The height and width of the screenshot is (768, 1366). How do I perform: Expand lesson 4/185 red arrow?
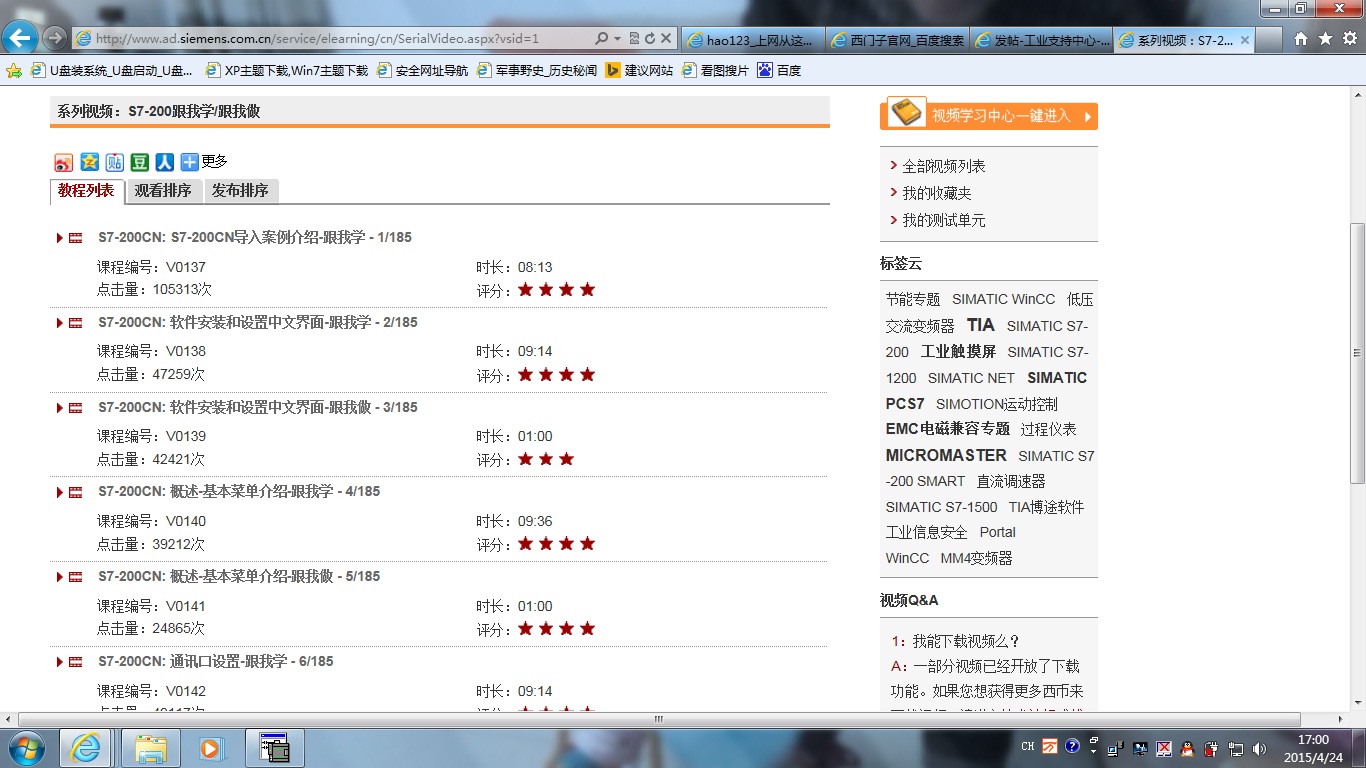pos(60,492)
